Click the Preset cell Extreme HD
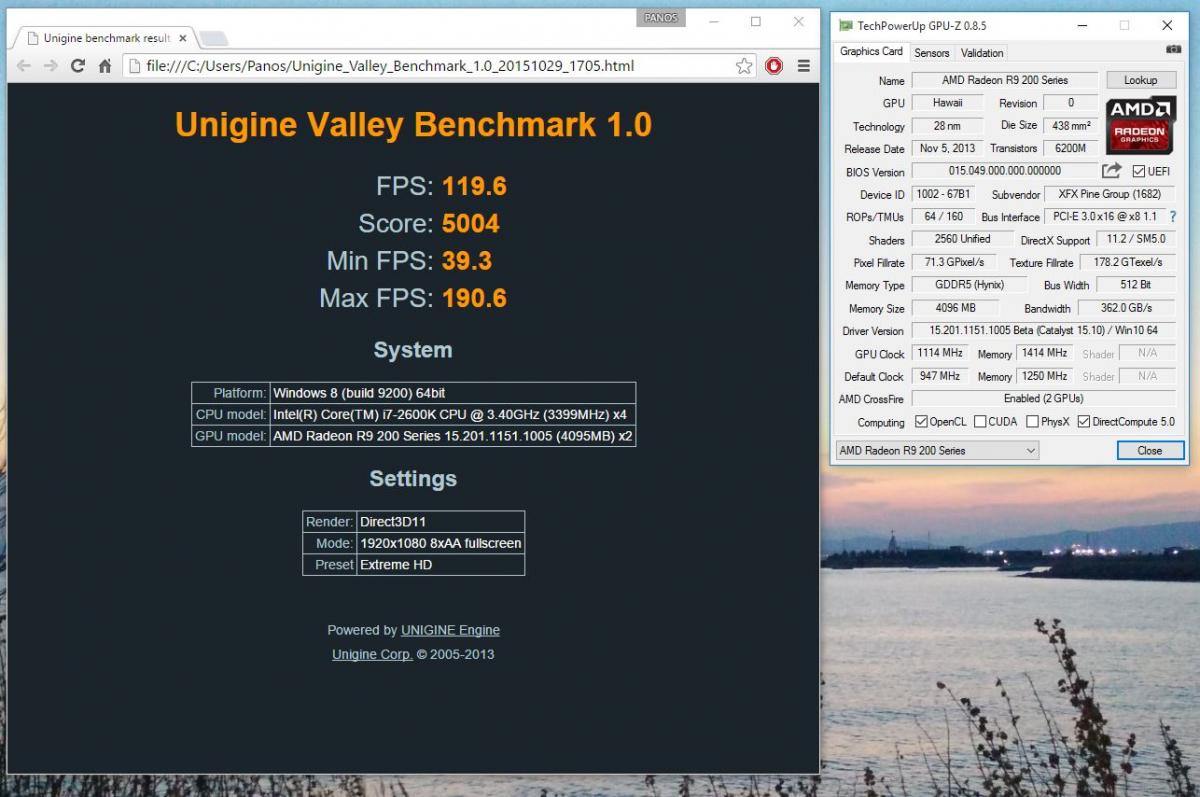This screenshot has height=797, width=1200. pos(440,564)
